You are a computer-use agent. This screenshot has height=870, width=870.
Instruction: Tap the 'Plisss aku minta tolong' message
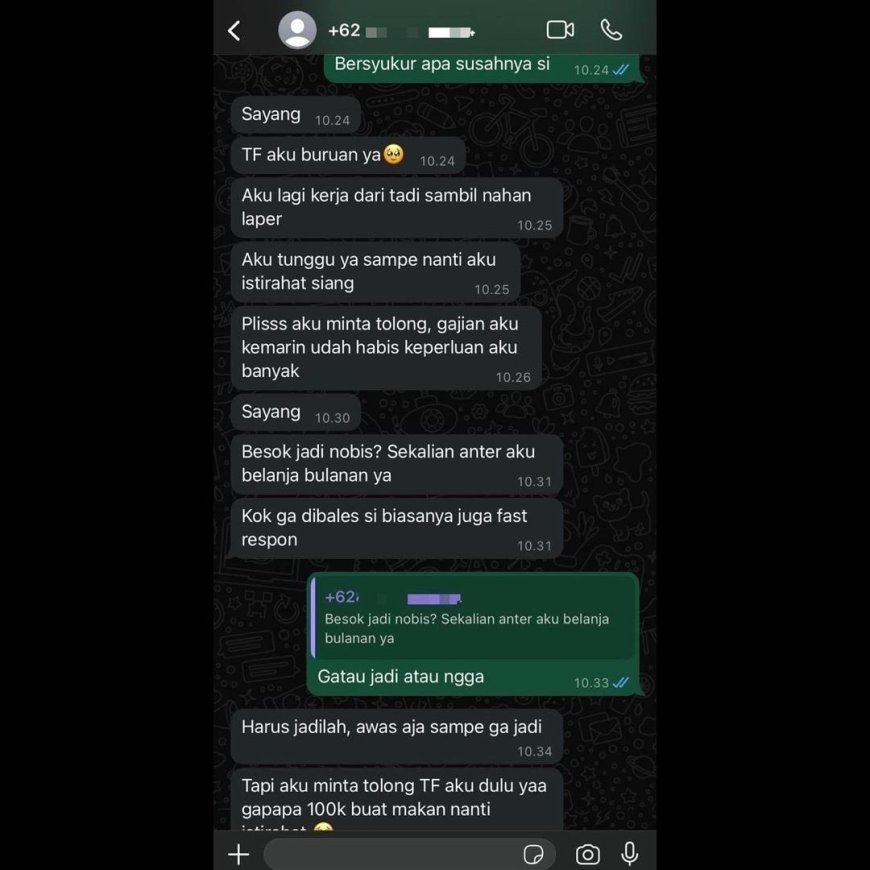(x=386, y=348)
